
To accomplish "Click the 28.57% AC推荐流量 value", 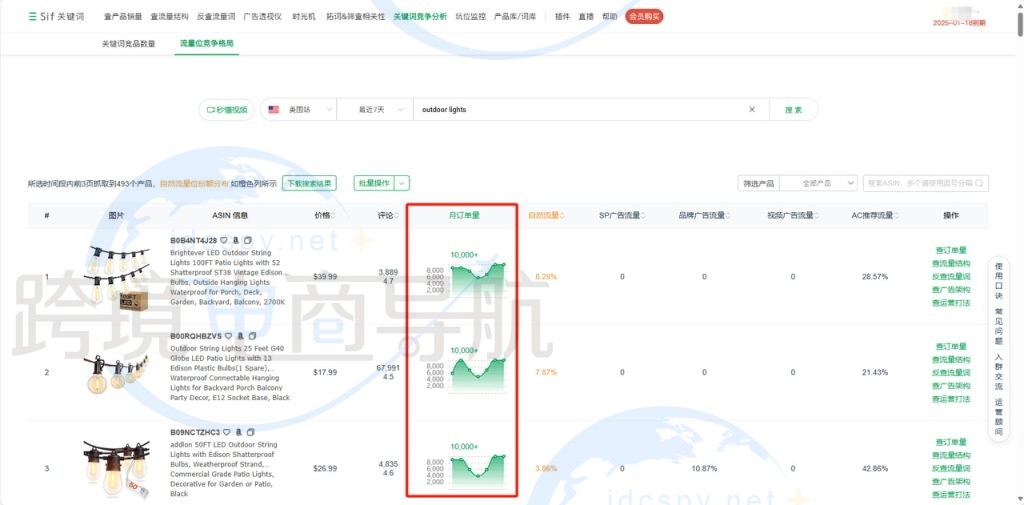I will pos(874,277).
